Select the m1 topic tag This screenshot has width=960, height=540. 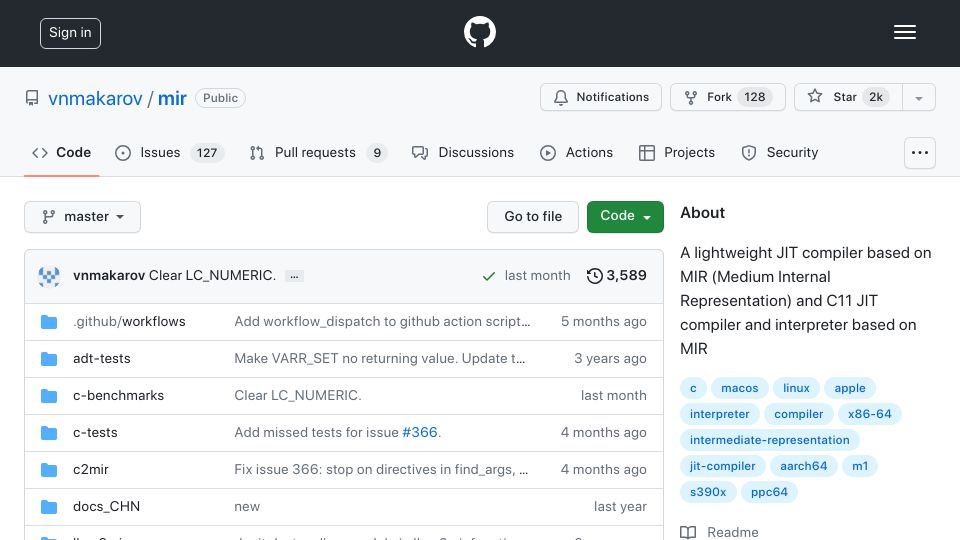click(x=860, y=466)
